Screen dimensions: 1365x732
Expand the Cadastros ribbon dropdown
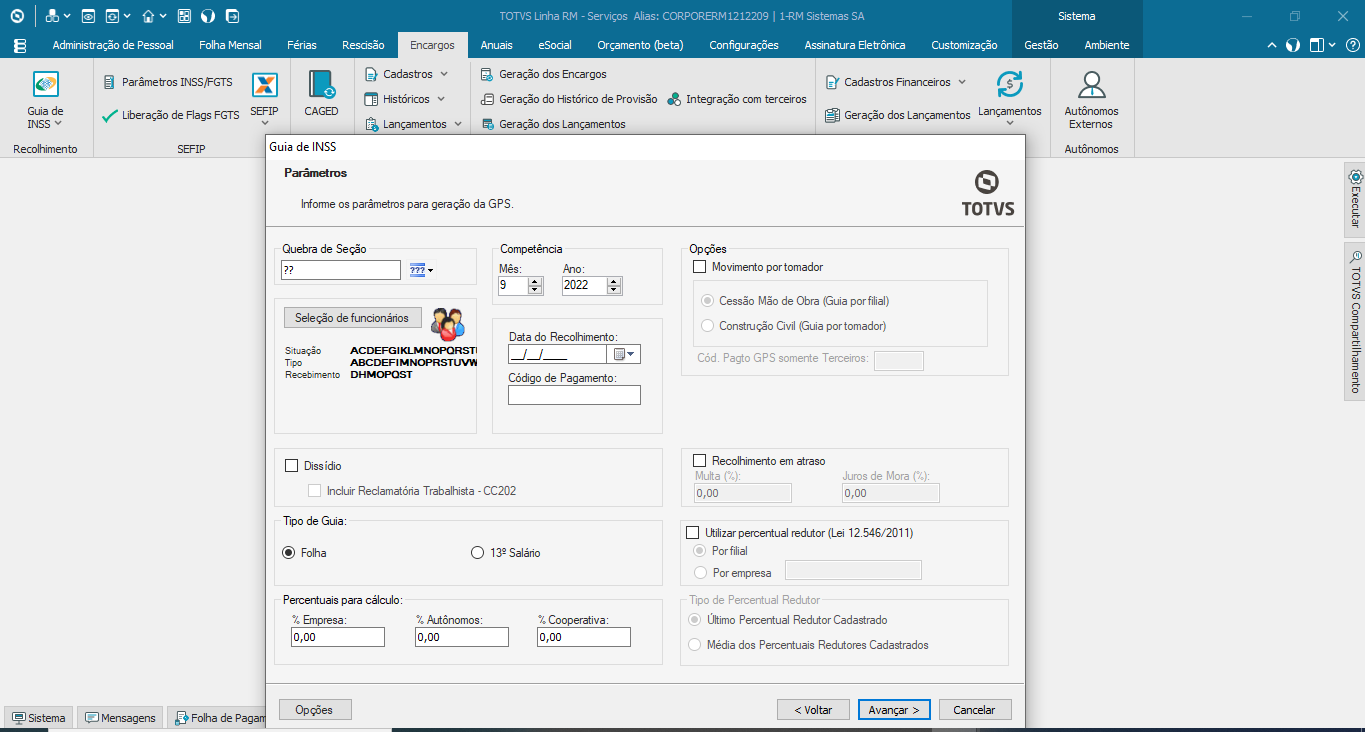(444, 74)
